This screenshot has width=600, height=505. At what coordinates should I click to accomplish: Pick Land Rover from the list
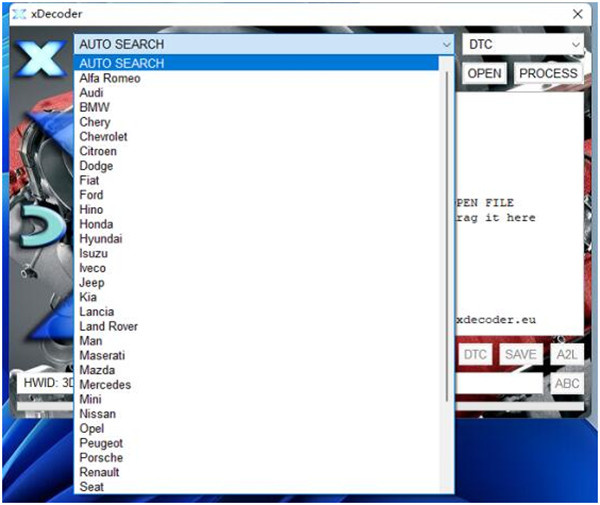(109, 326)
